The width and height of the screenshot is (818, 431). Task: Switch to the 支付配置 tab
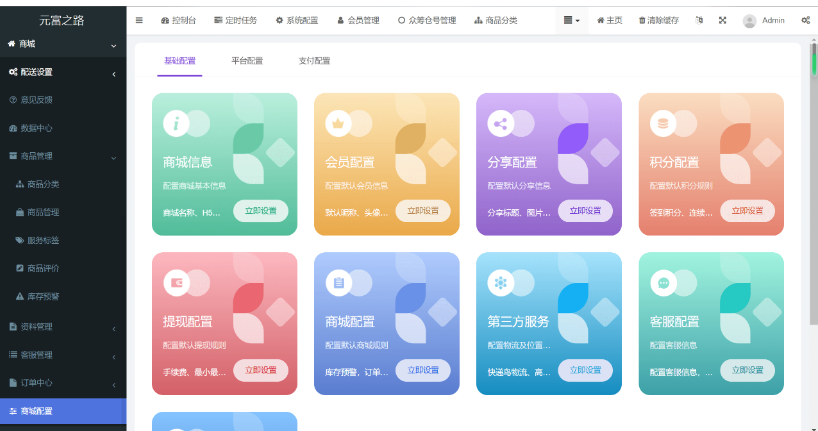point(314,61)
